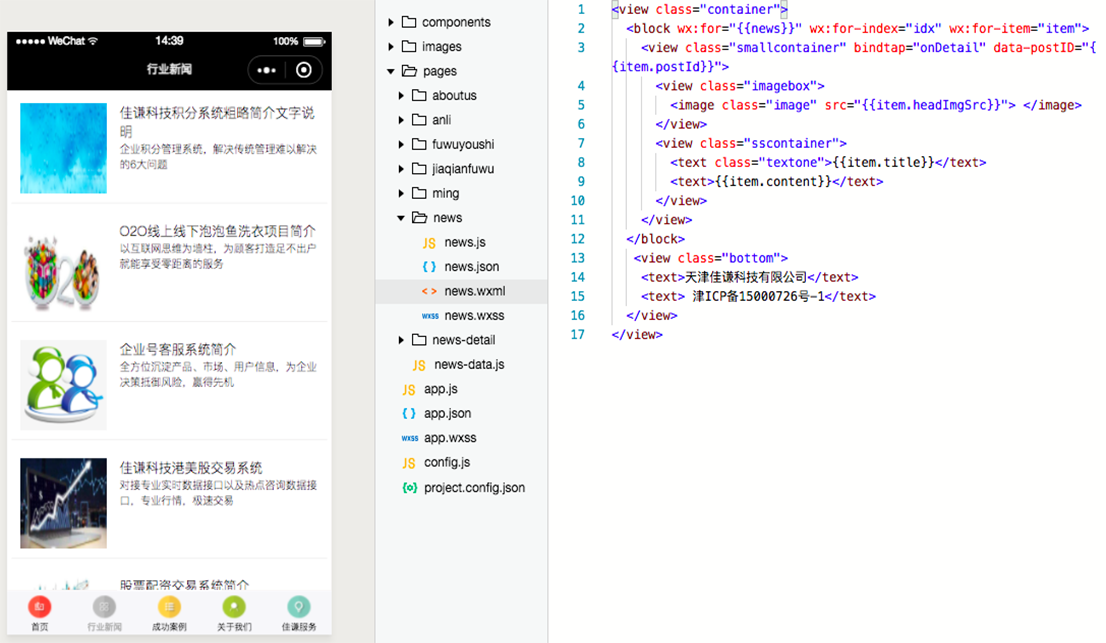Open the news.json file
This screenshot has height=643, width=1106.
472,267
